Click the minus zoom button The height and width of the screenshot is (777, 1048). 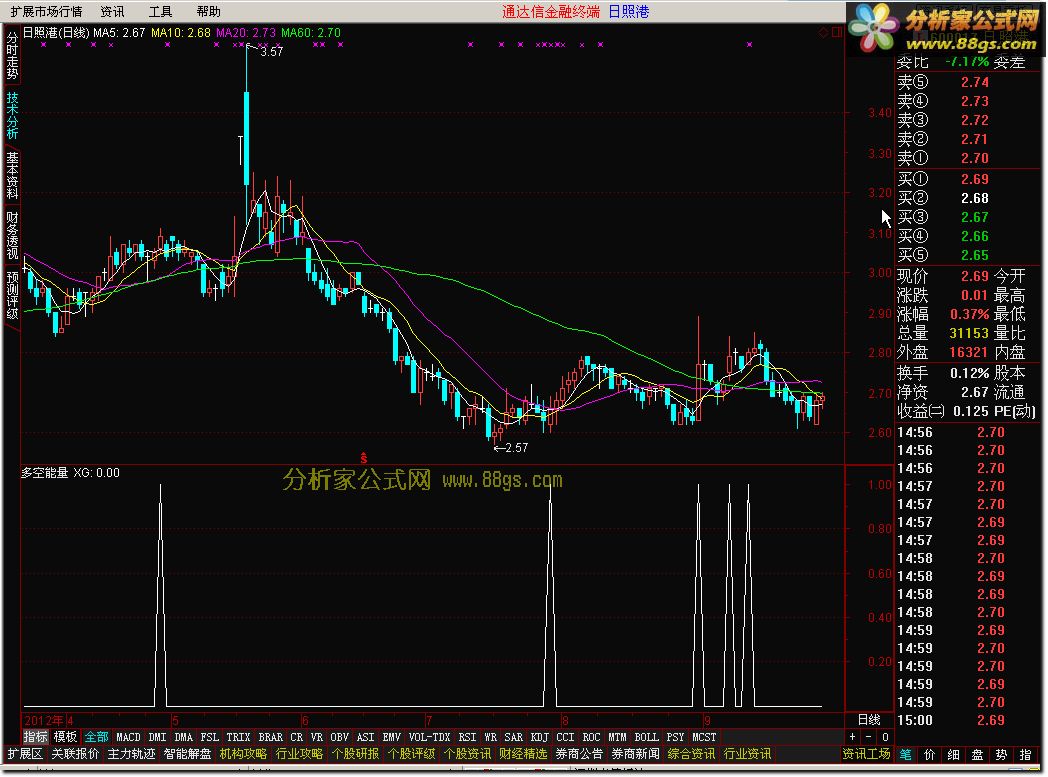click(x=868, y=737)
